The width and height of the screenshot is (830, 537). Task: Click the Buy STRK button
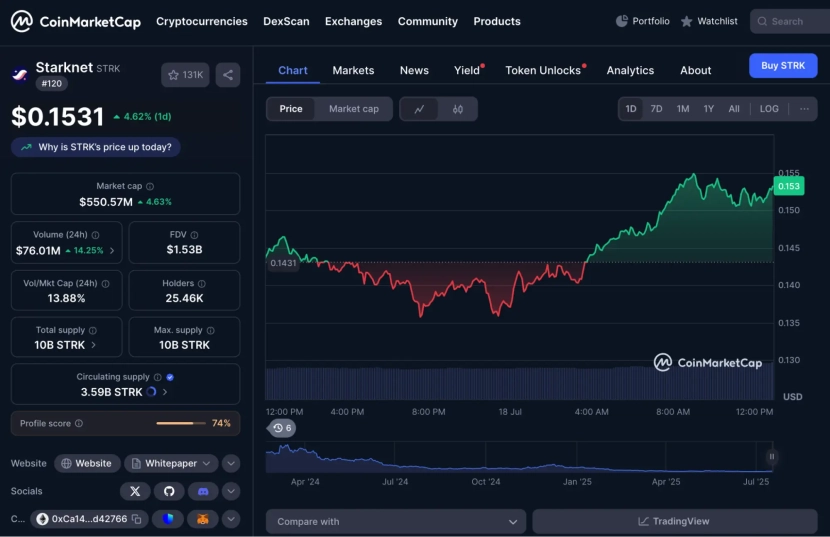click(782, 66)
